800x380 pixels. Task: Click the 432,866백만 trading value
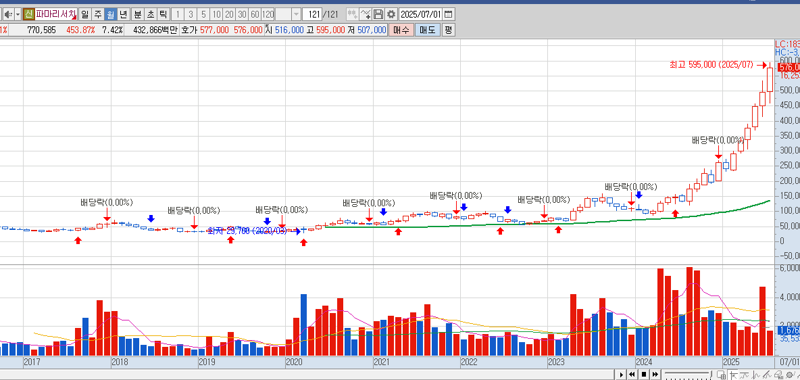tap(155, 30)
